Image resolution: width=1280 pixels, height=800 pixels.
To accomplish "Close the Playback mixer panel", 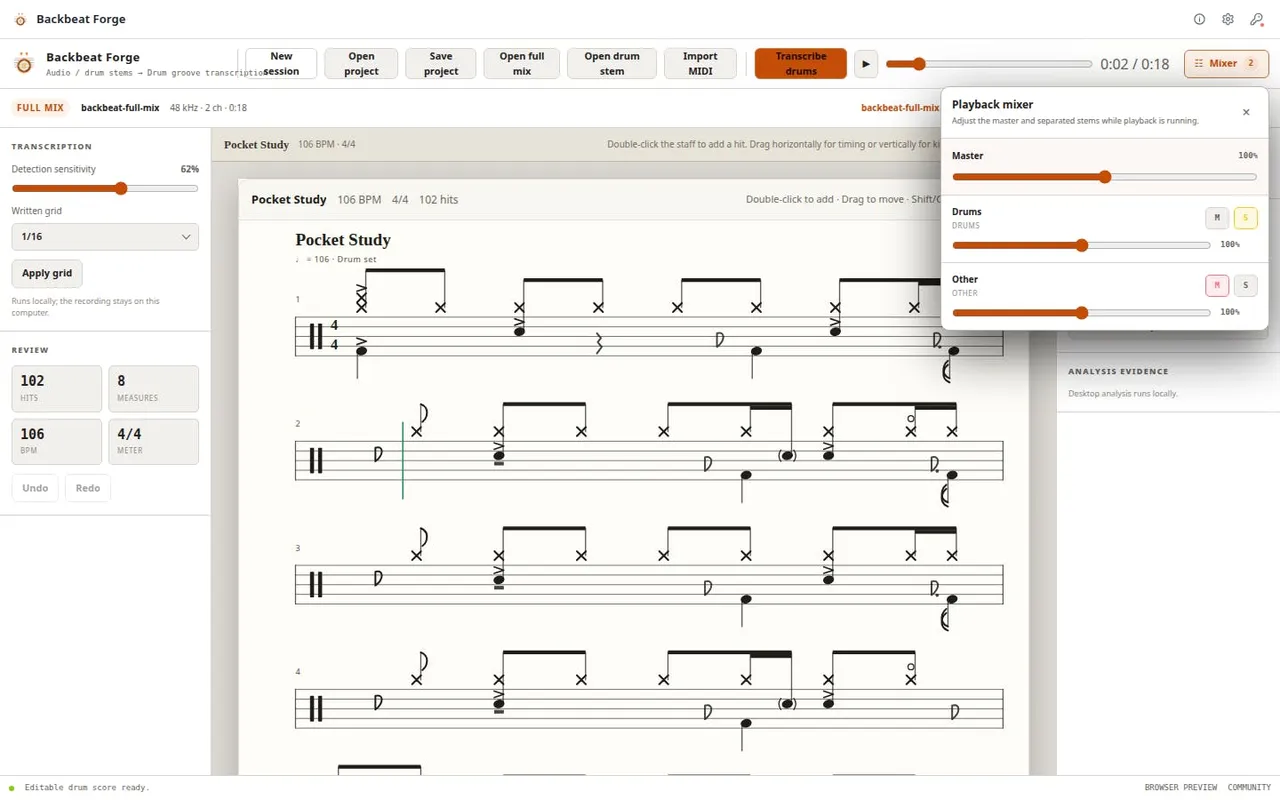I will tap(1246, 112).
